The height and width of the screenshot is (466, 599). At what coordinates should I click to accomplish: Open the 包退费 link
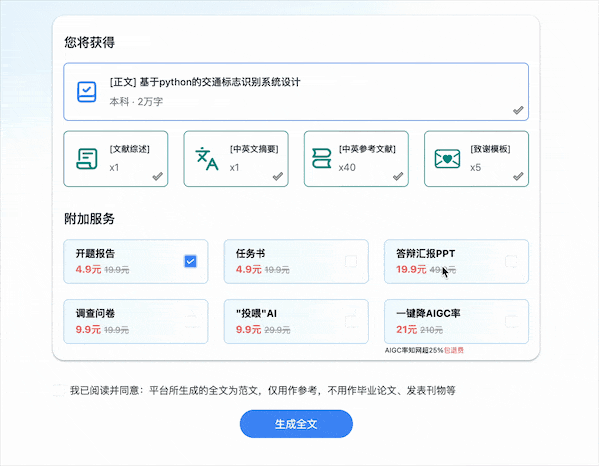click(x=454, y=350)
